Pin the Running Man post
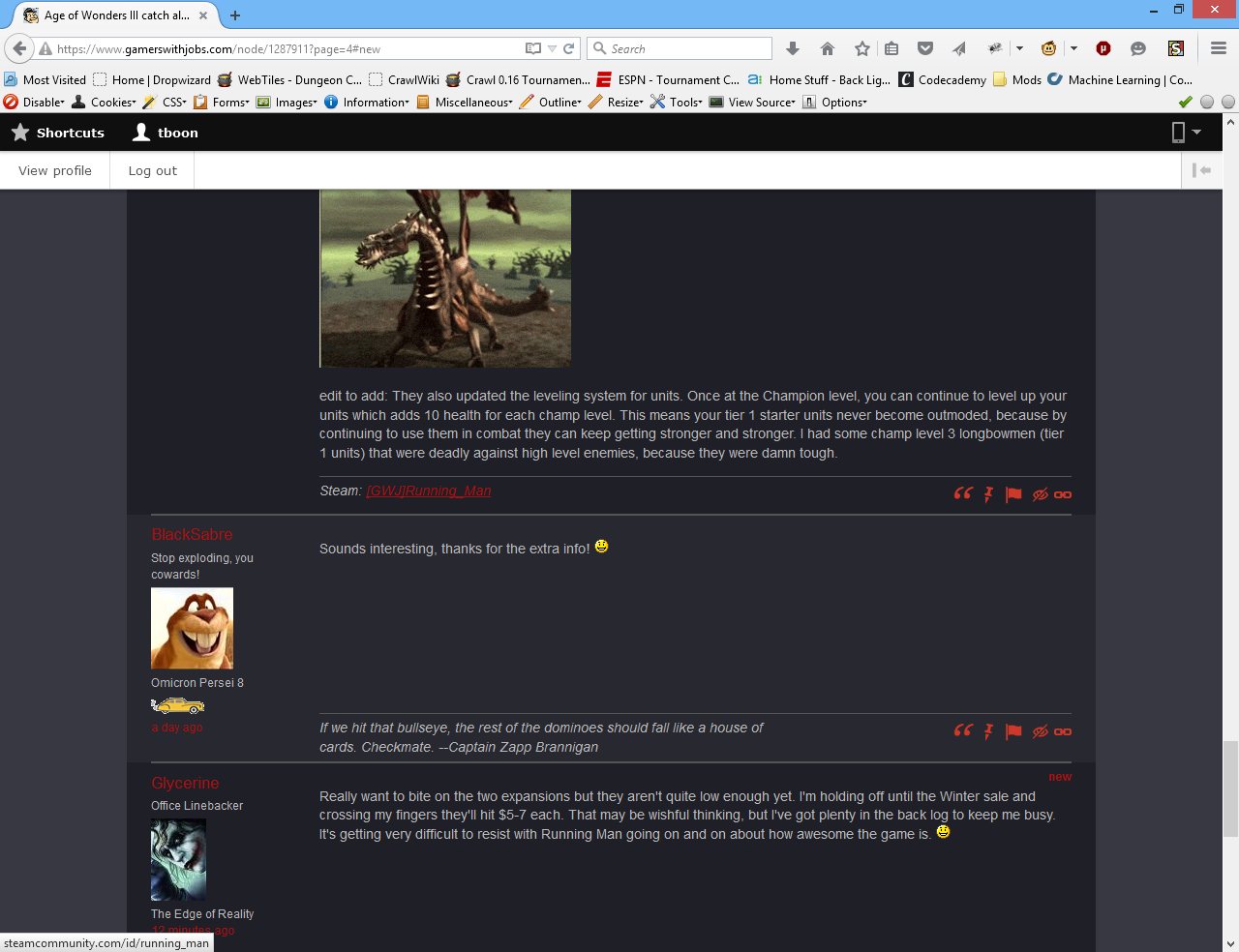 [988, 494]
